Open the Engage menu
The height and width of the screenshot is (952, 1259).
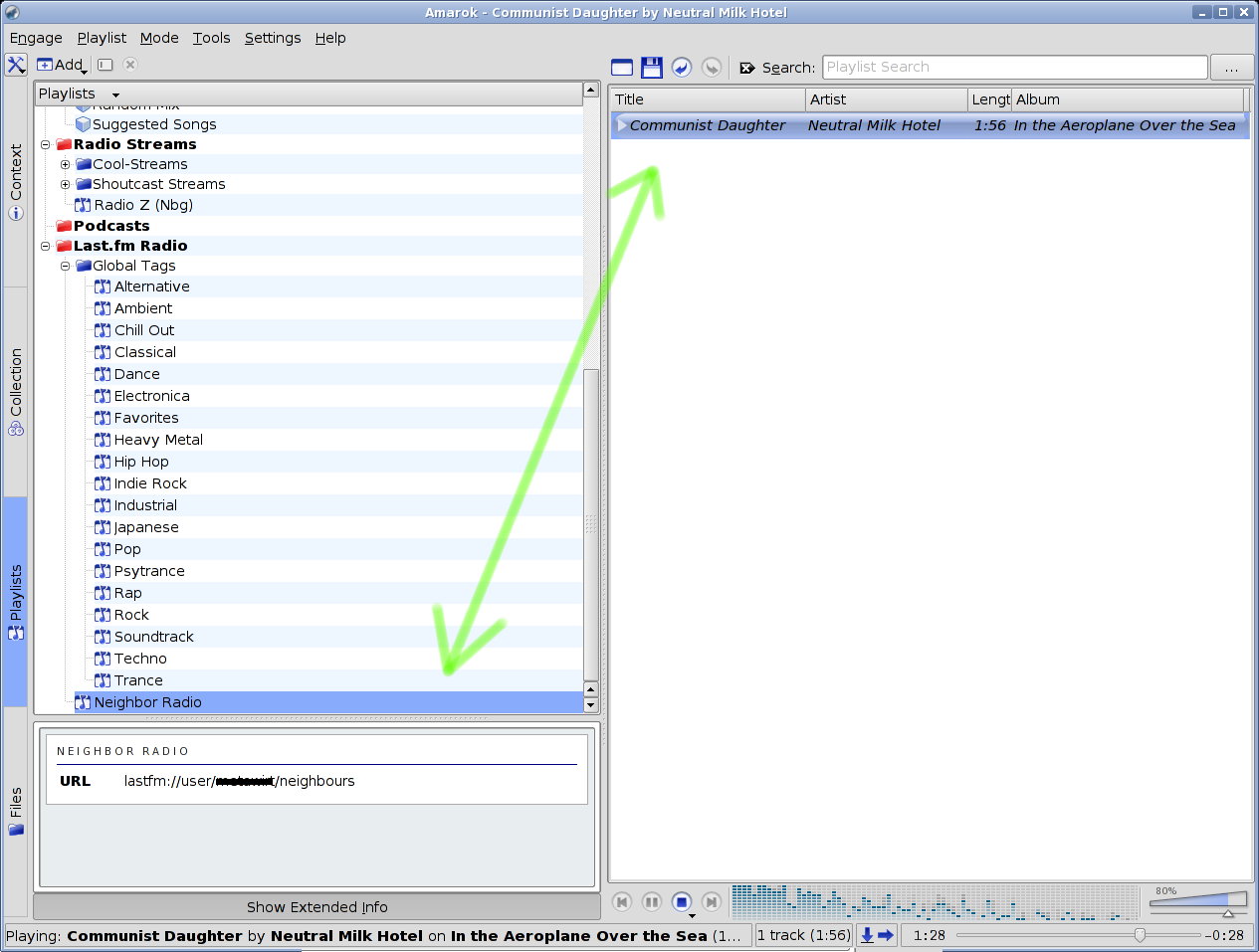click(x=36, y=38)
